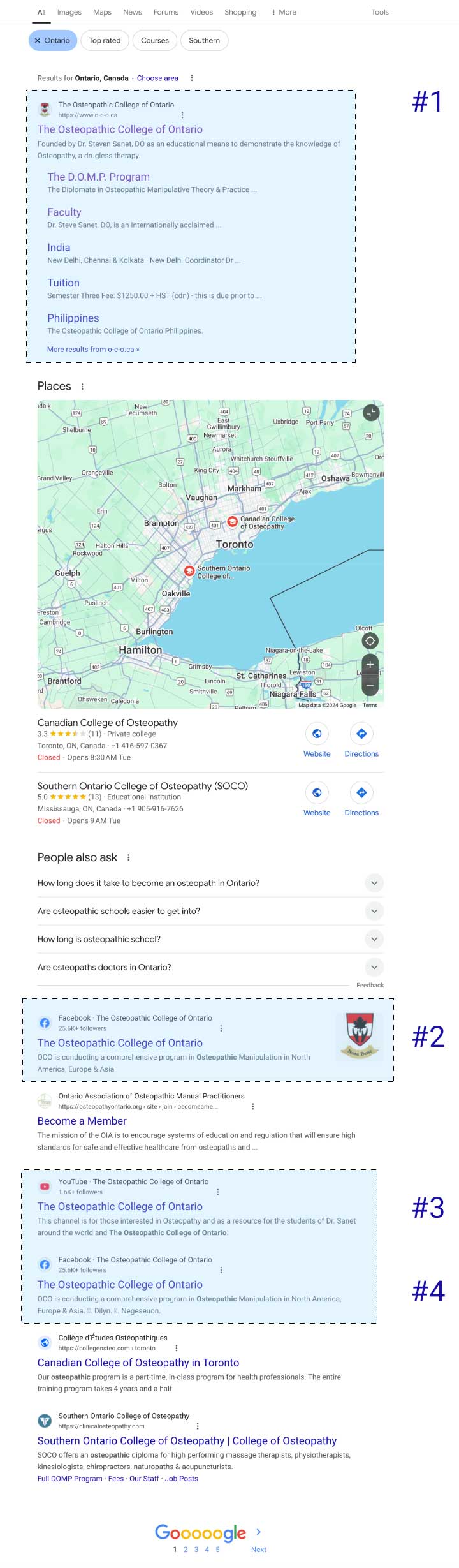Expand "How long is osteopathic school?"
The image size is (459, 1568).
(x=210, y=939)
